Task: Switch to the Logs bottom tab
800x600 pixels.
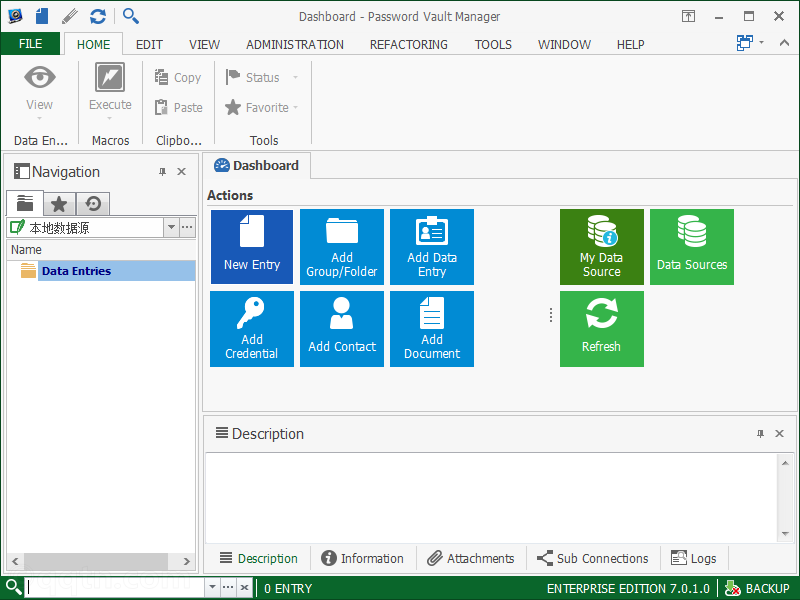Action: pos(694,559)
